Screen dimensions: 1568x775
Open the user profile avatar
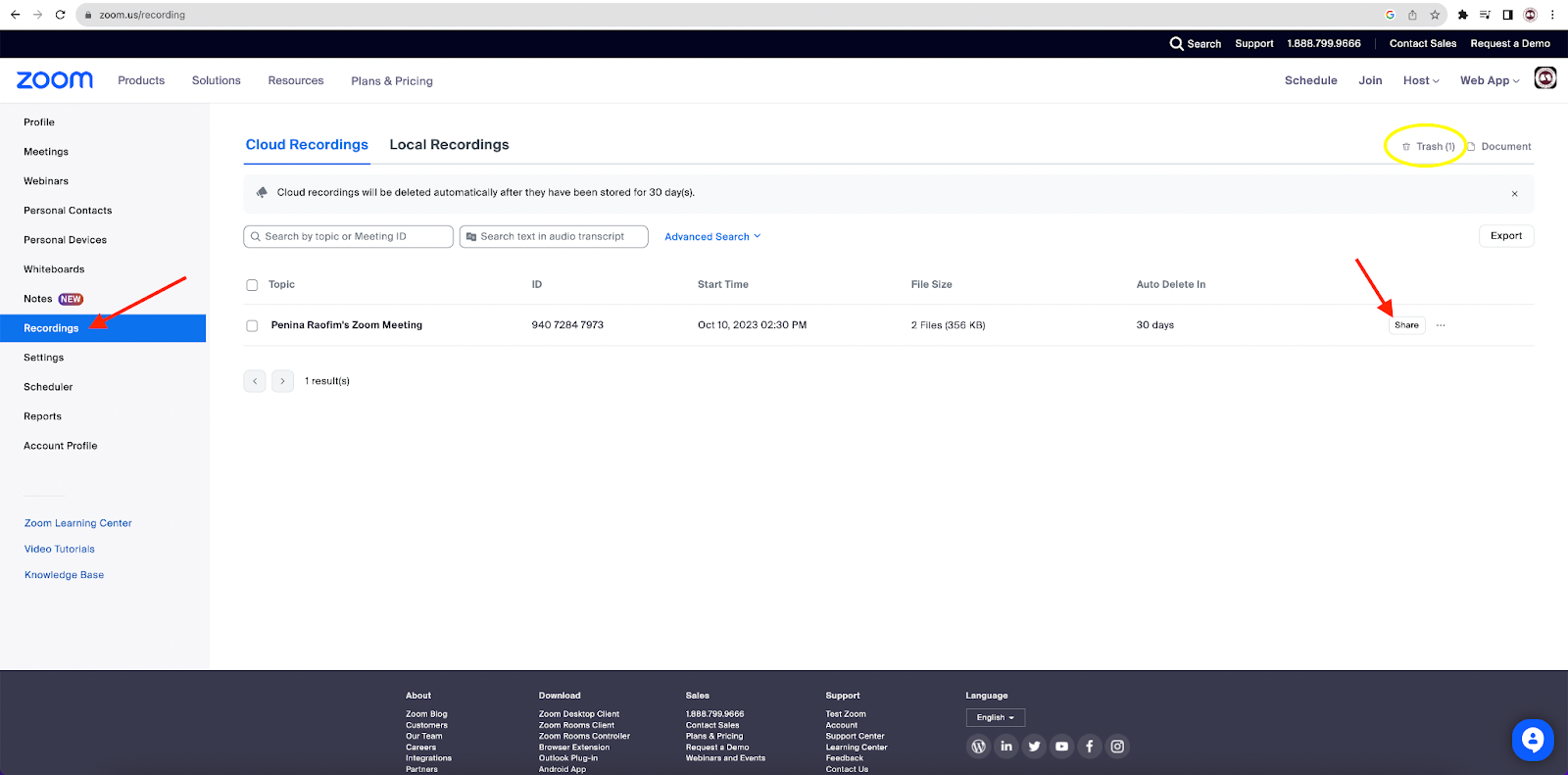pyautogui.click(x=1545, y=78)
